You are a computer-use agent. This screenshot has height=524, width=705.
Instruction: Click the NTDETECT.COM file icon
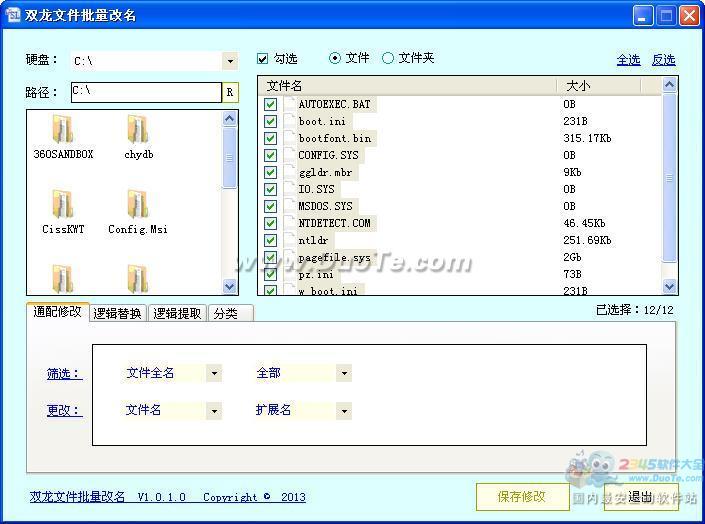[x=290, y=223]
